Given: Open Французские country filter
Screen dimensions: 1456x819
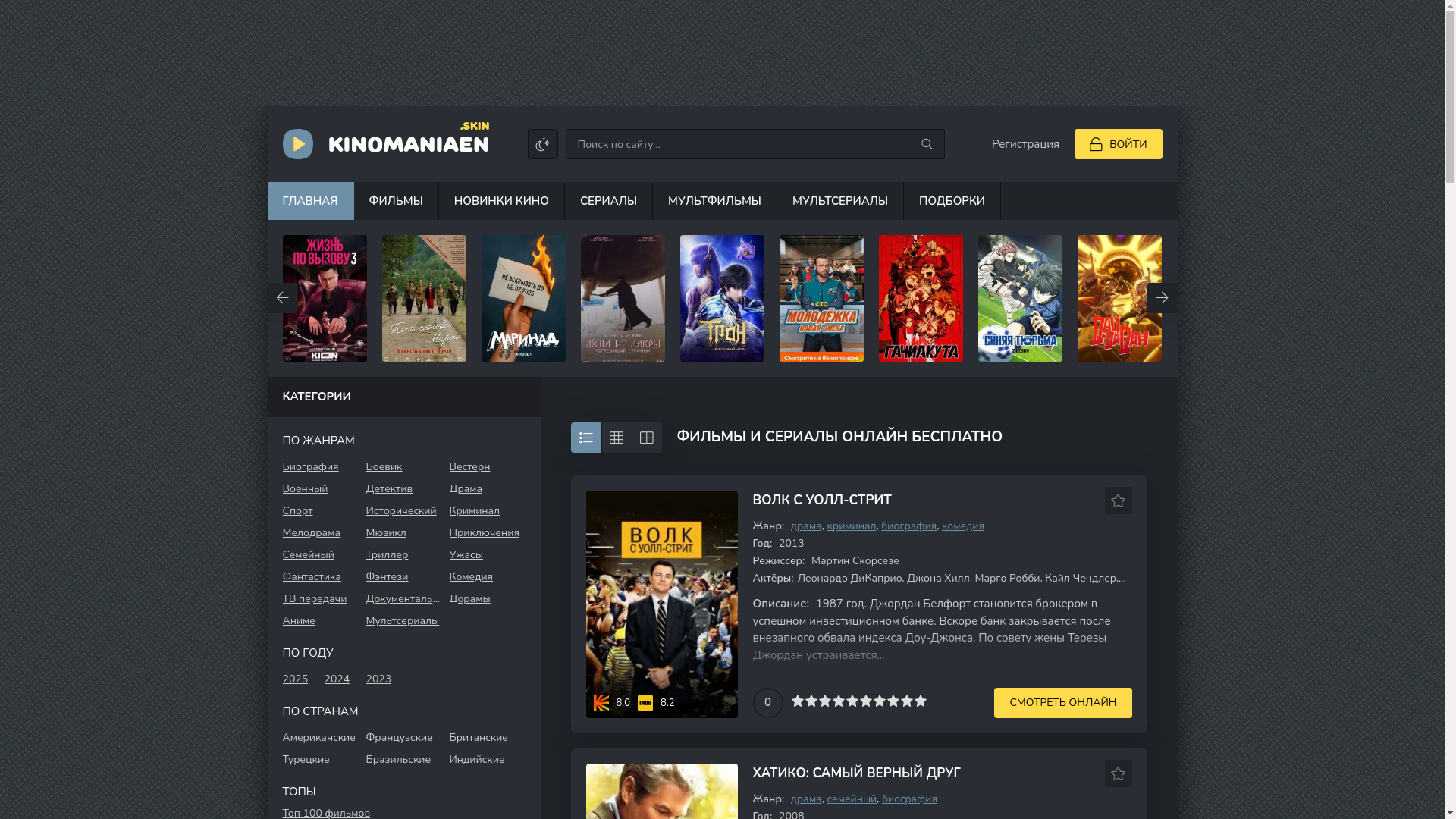Looking at the screenshot, I should pyautogui.click(x=399, y=738).
